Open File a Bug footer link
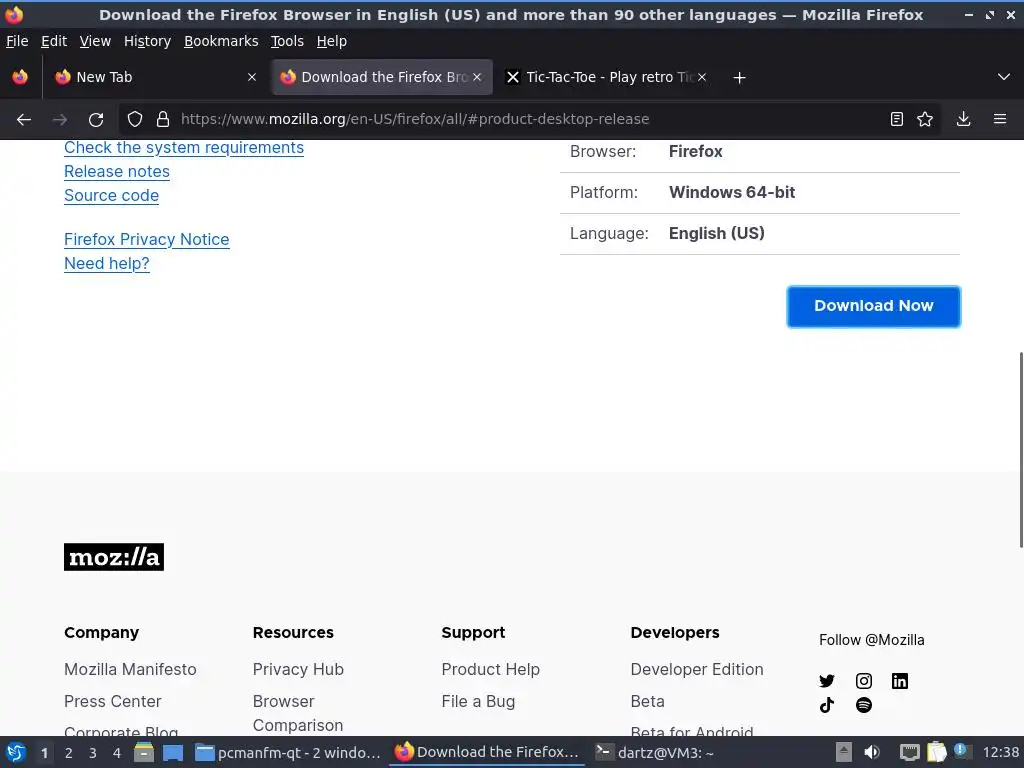Image resolution: width=1024 pixels, height=768 pixels. coord(478,701)
